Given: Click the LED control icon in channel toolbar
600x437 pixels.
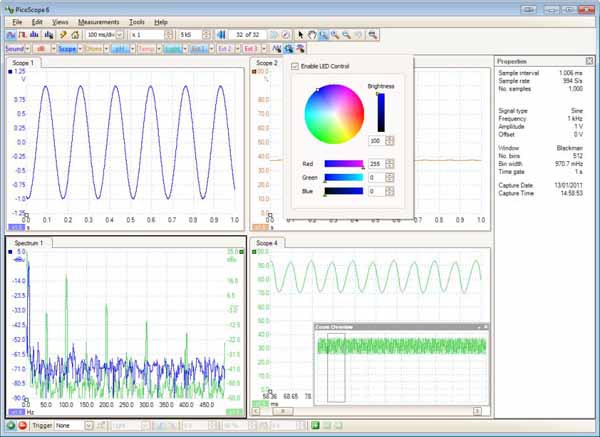Looking at the screenshot, I should tap(289, 49).
